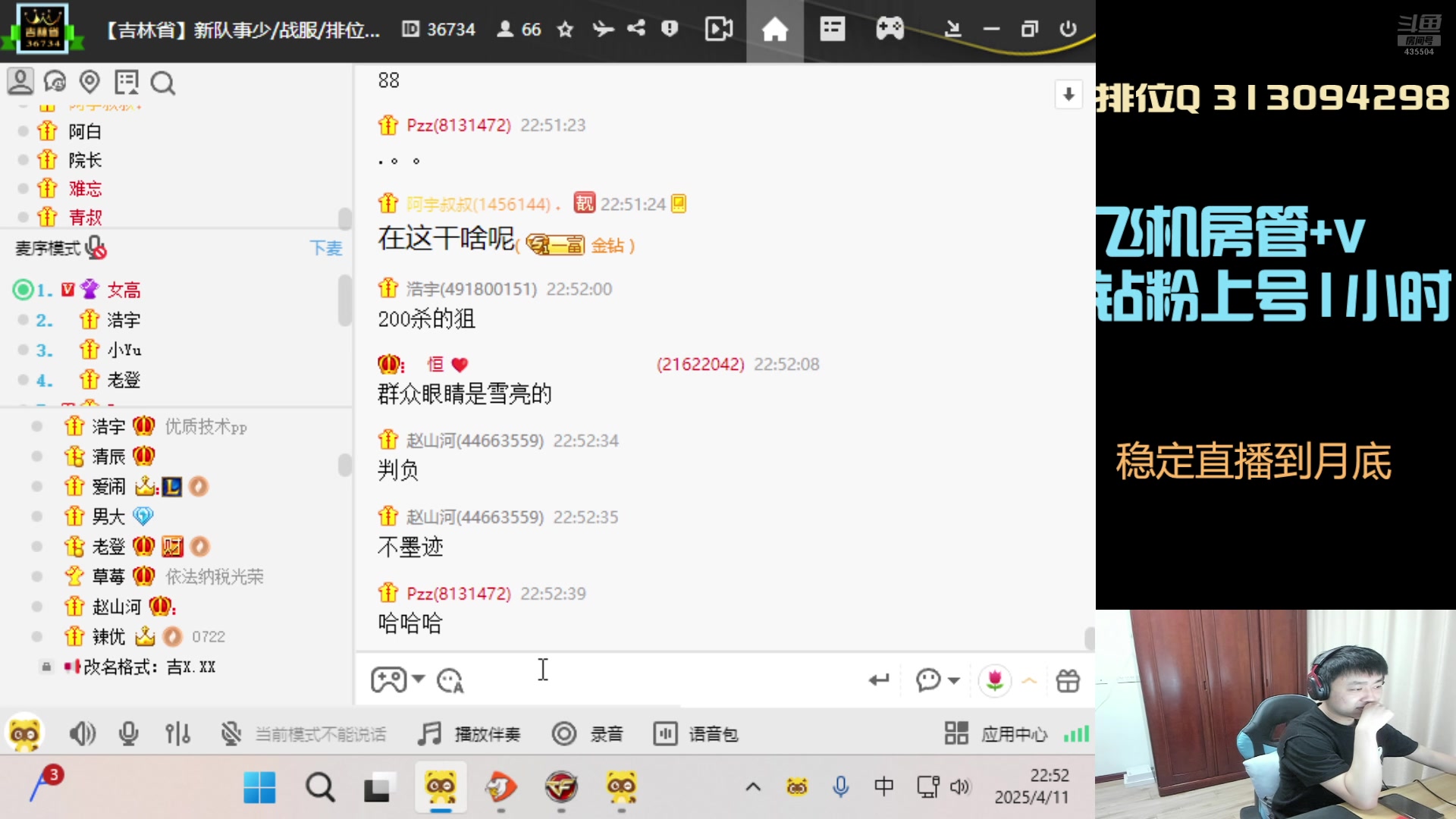The height and width of the screenshot is (819, 1456).
Task: Toggle the Windows IME Chinese input indicator
Action: 883,786
